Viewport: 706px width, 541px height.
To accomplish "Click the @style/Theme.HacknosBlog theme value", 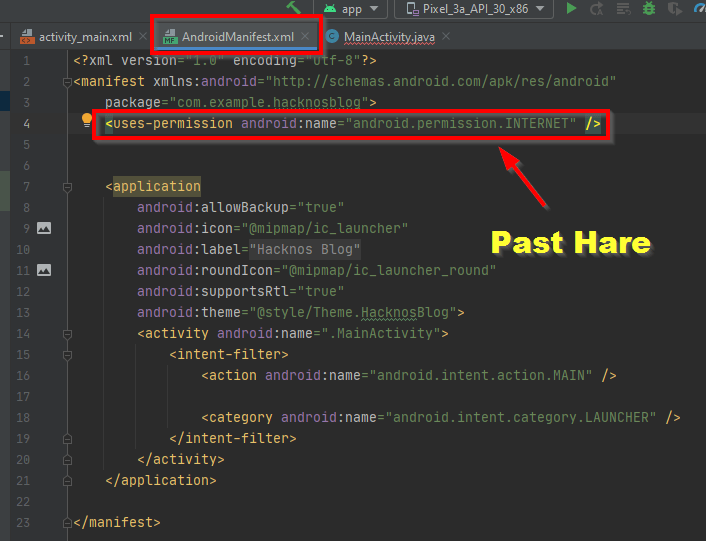I will coord(353,312).
